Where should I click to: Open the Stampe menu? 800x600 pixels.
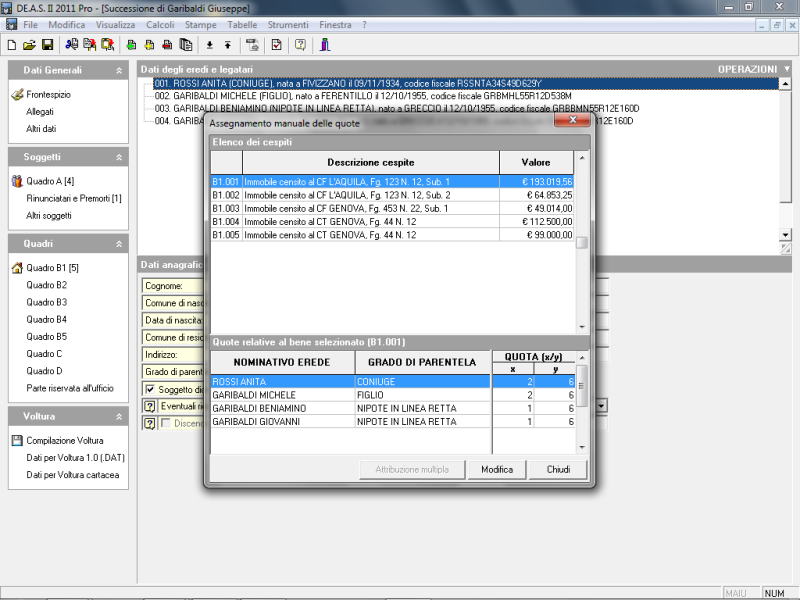201,24
